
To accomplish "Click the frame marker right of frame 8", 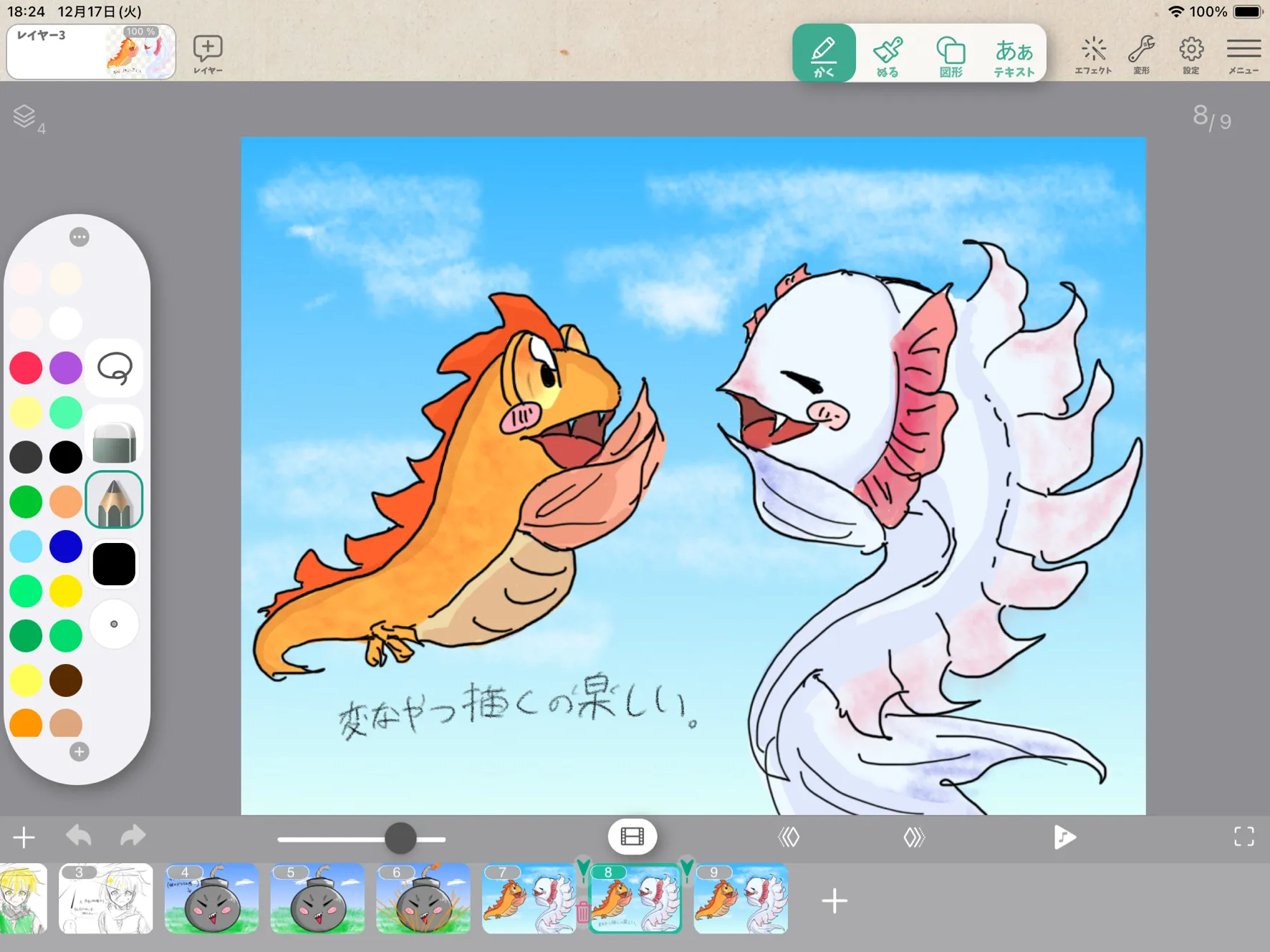I will click(x=687, y=870).
